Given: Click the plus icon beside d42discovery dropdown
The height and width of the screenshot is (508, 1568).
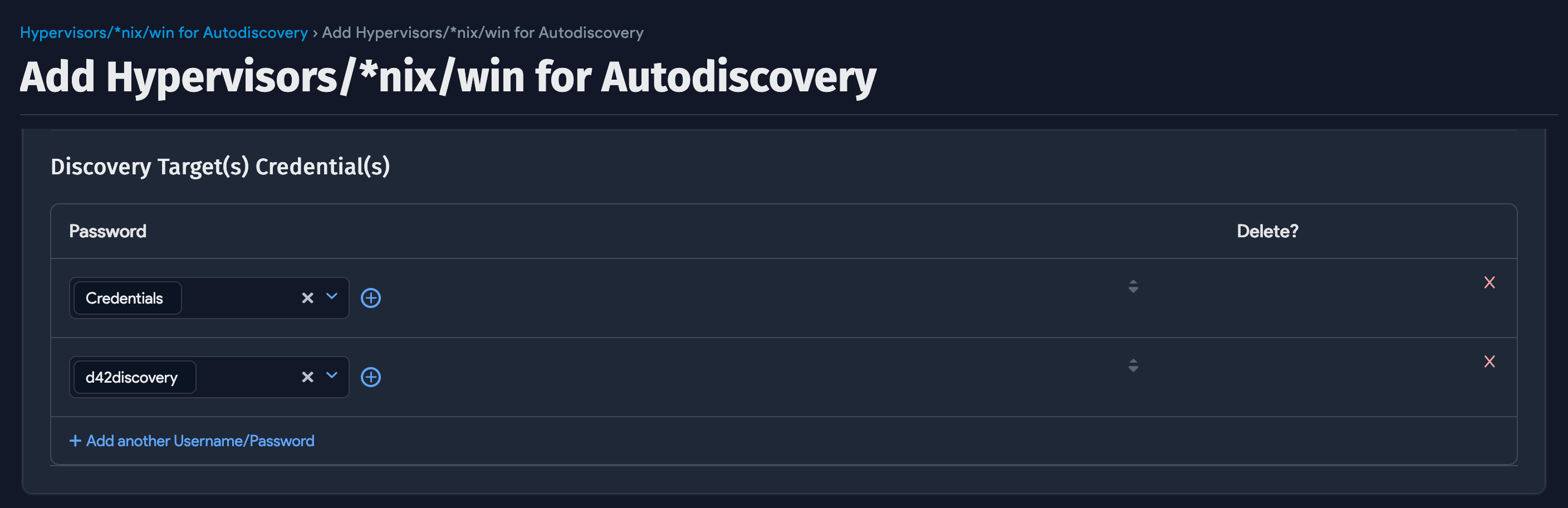Looking at the screenshot, I should [371, 377].
